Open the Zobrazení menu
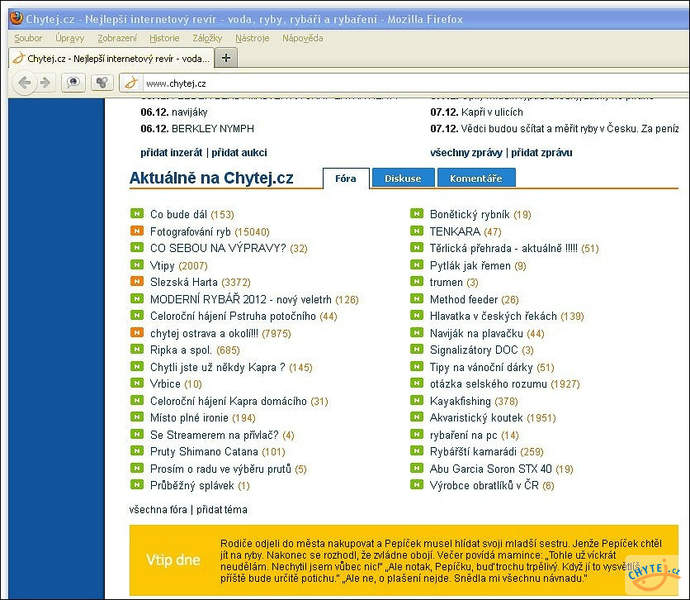 pos(117,38)
